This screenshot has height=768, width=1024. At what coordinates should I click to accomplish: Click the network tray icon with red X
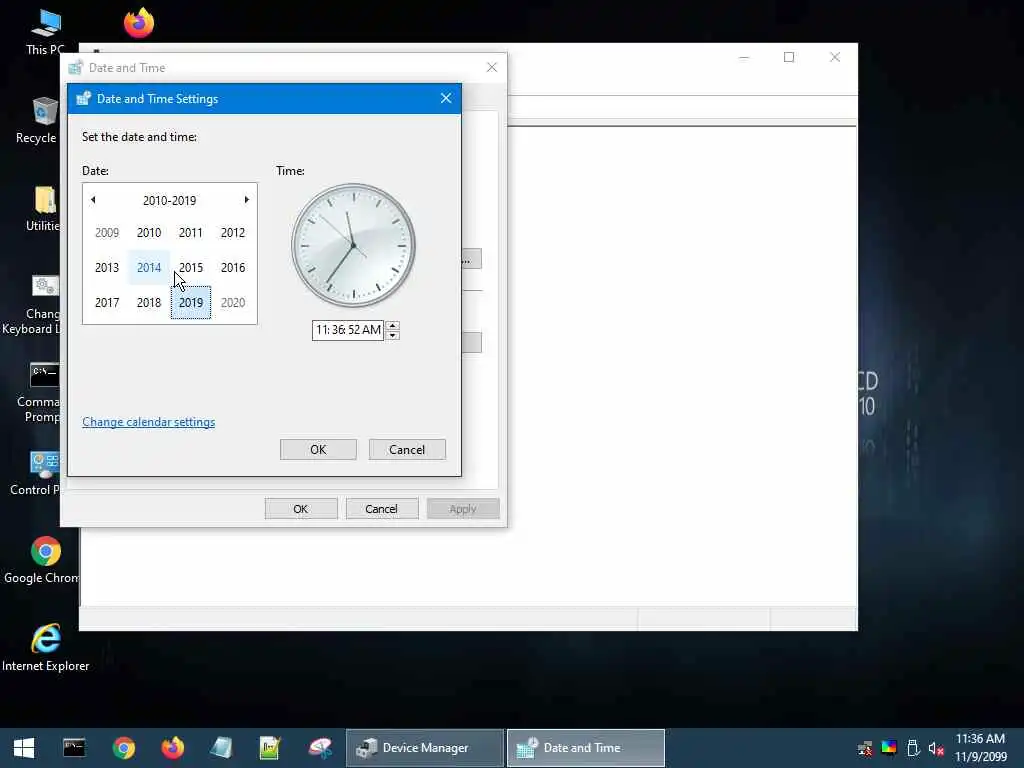click(865, 748)
